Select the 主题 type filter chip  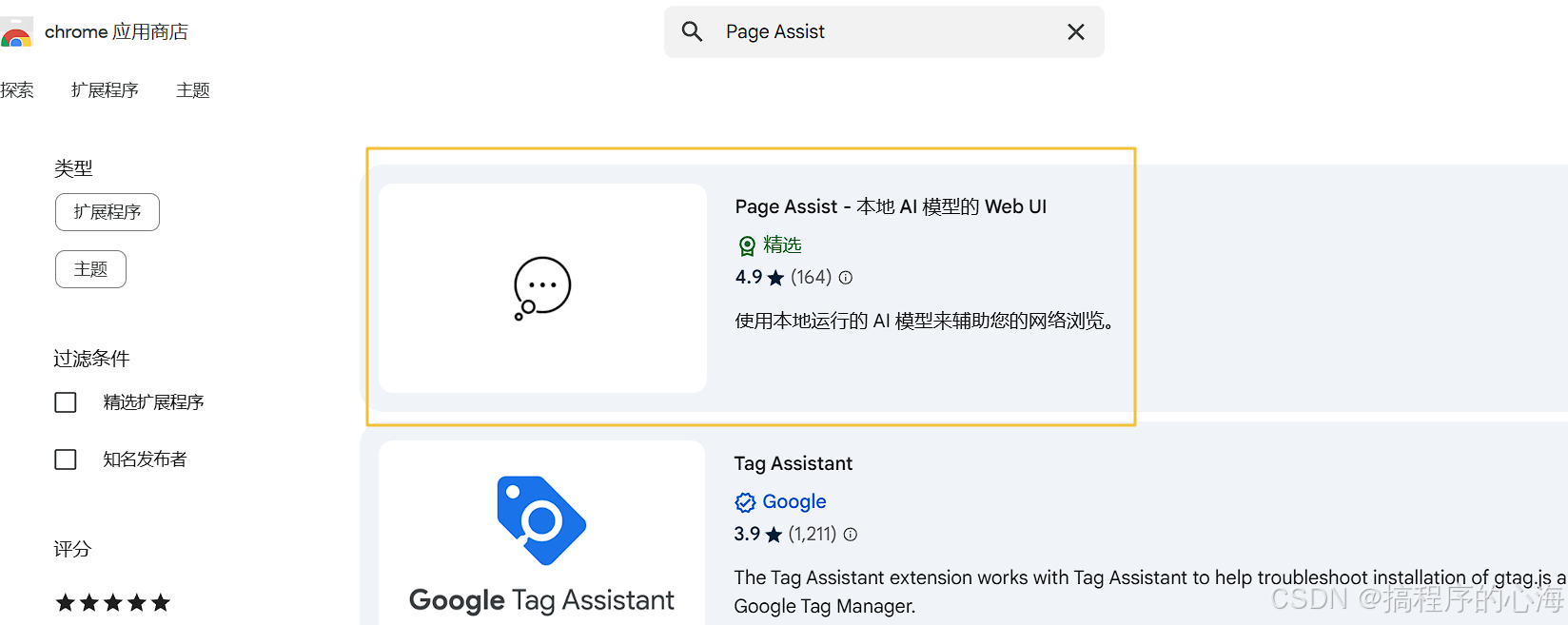pos(90,269)
